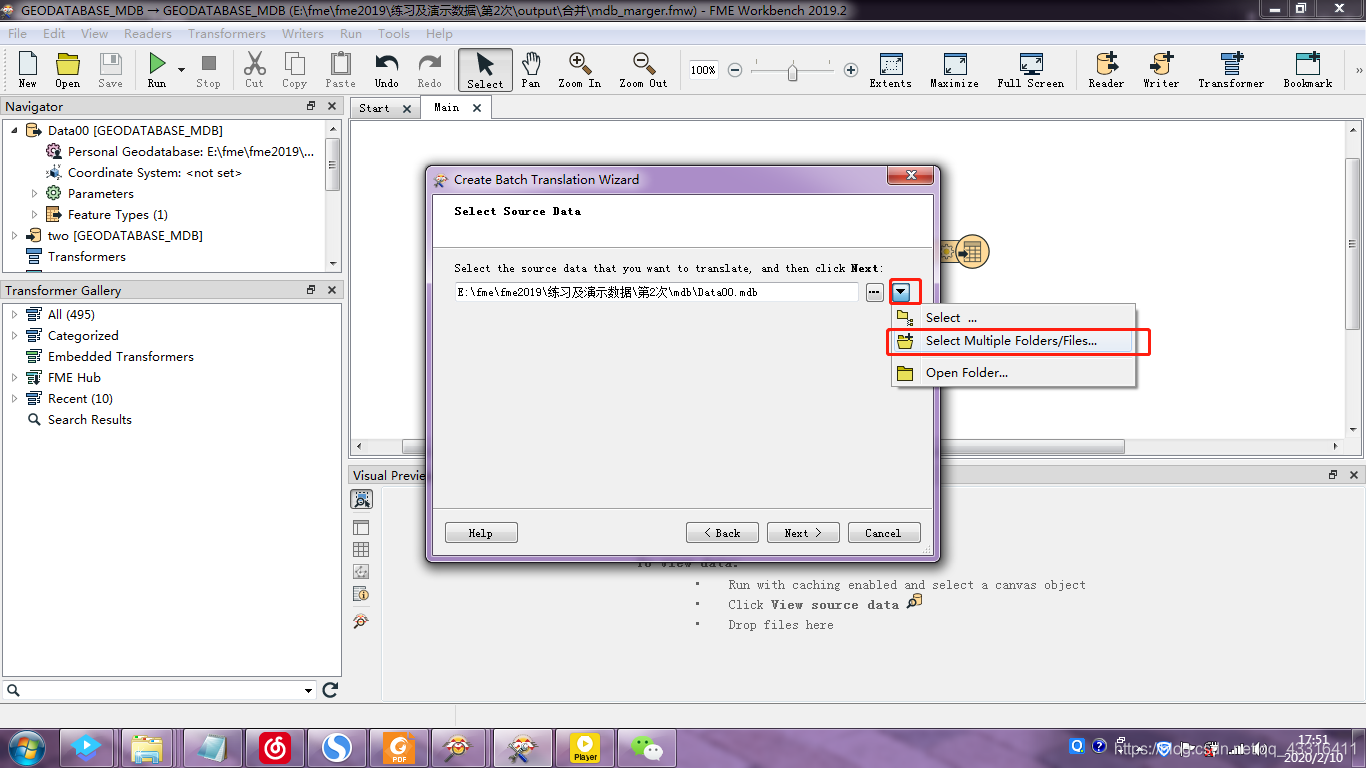
Task: Close the Main tab
Action: [x=477, y=108]
